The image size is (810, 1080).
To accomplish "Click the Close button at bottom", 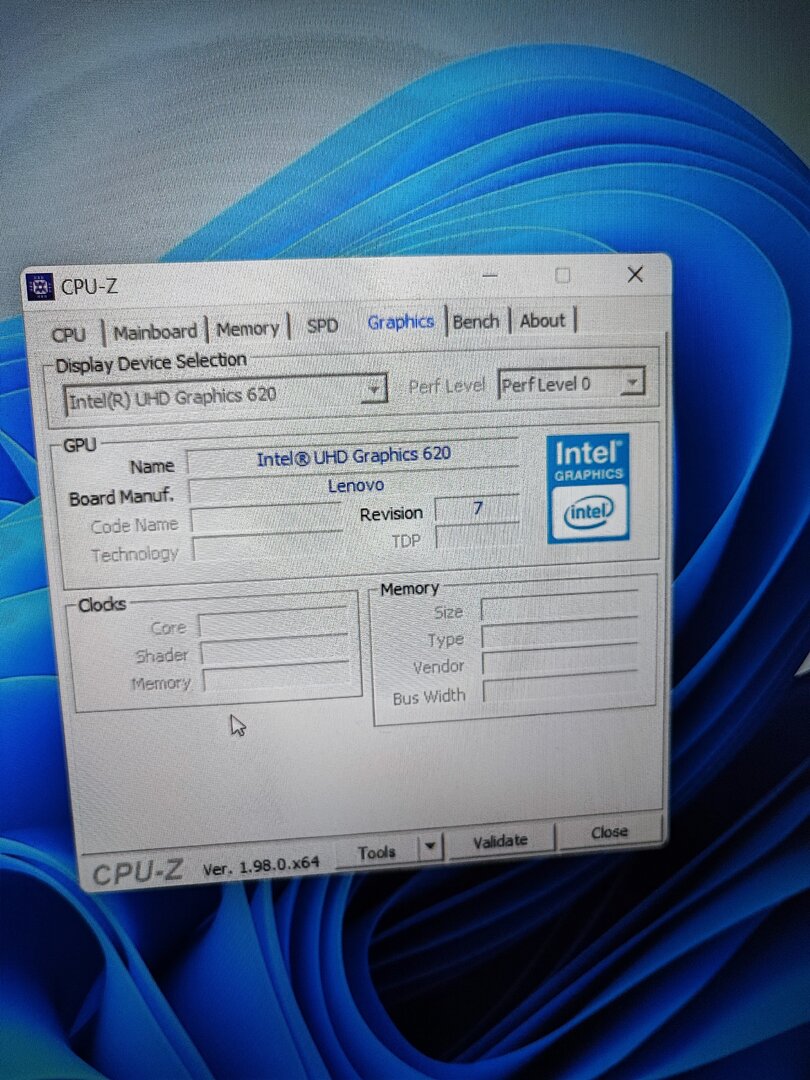I will click(x=610, y=832).
